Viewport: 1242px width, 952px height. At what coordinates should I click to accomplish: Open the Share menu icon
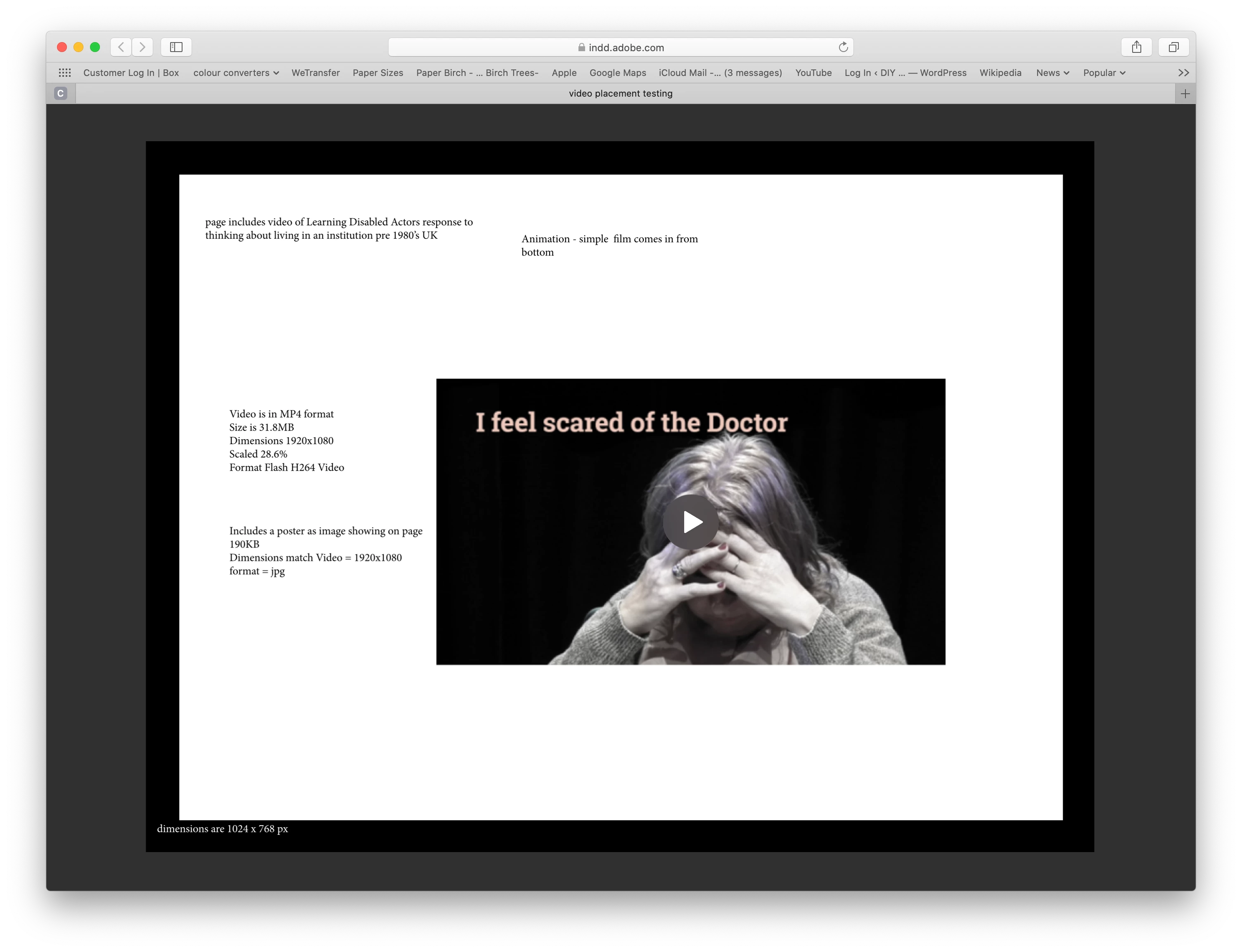pos(1136,47)
